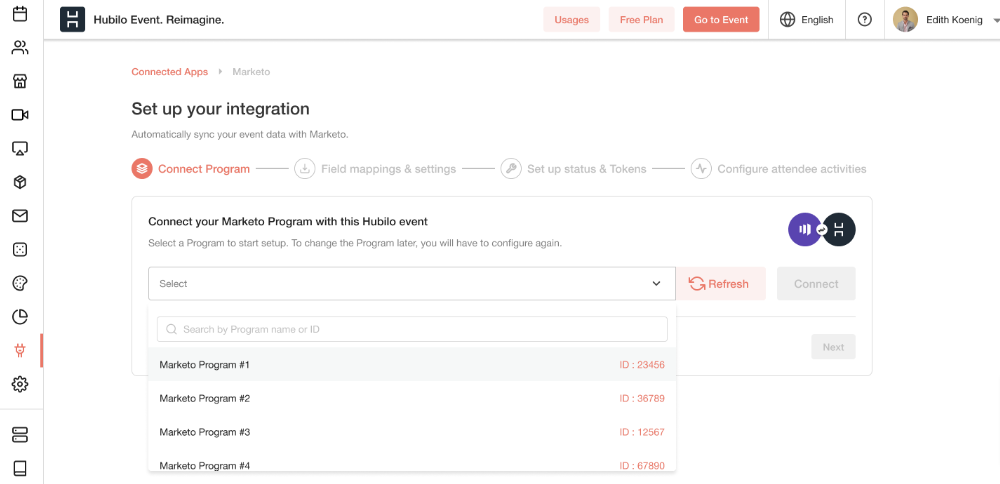Click the Marketo breadcrumb
Image resolution: width=1000 pixels, height=484 pixels.
point(251,72)
